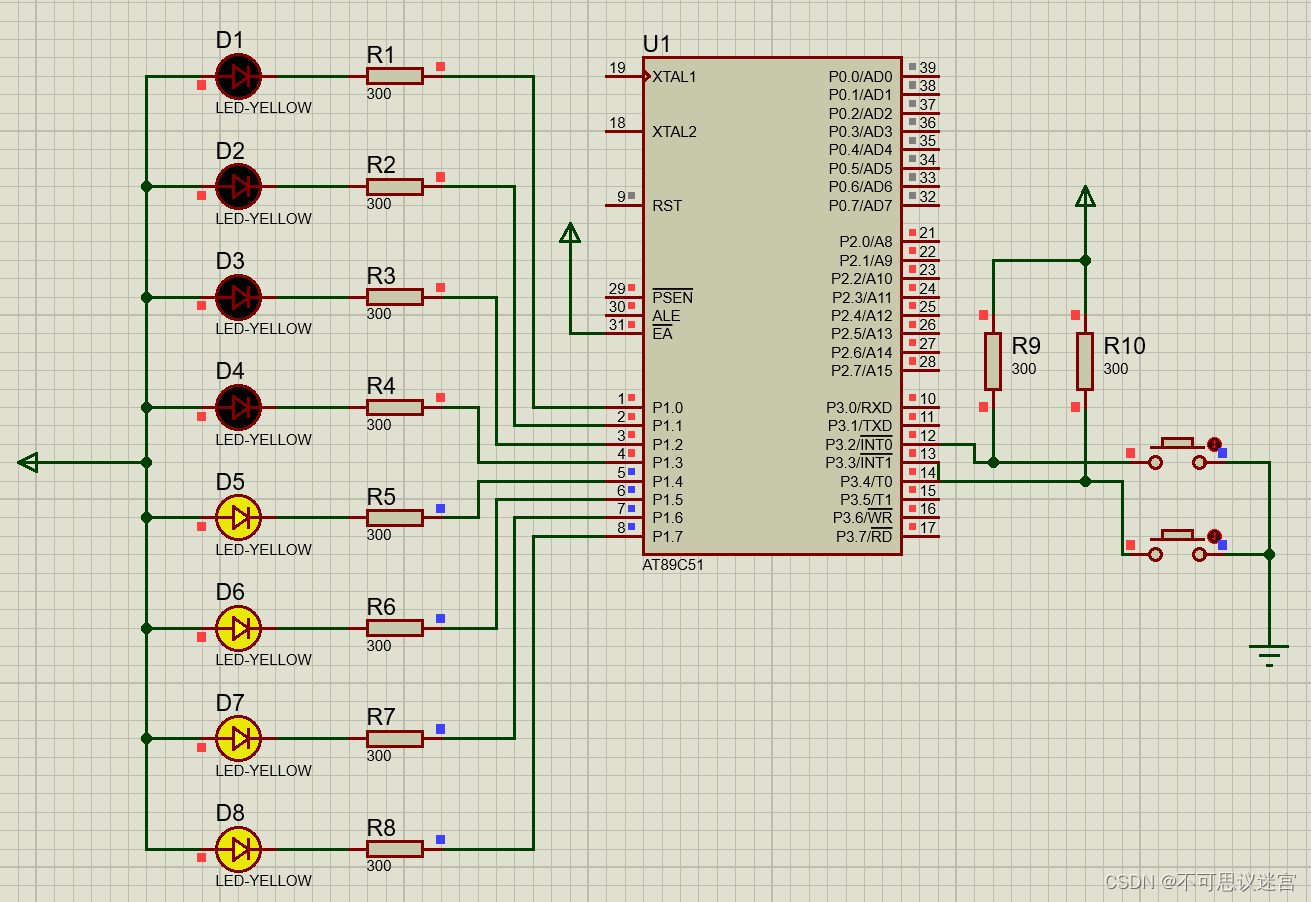Screen dimensions: 1311x902
Task: Select the D4 LED symbol
Action: pyautogui.click(x=239, y=407)
